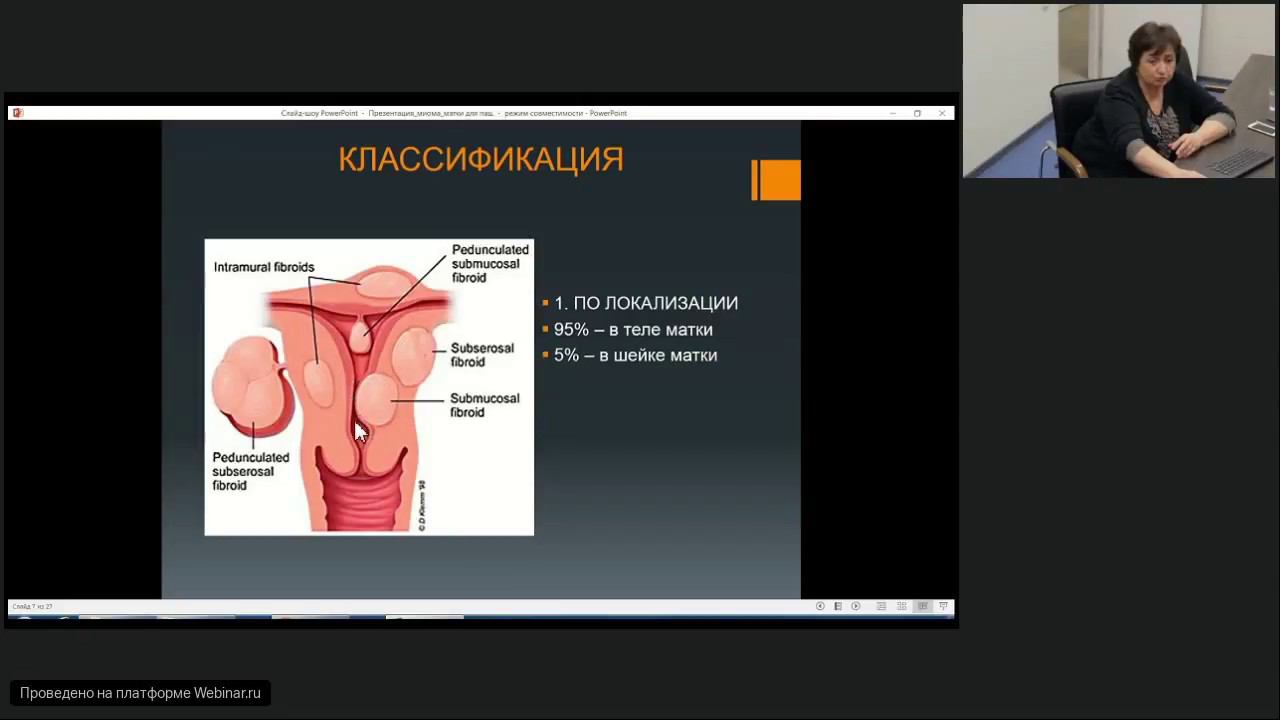Screen dimensions: 1280x720
Task: Click the PowerPoint app icon in title bar
Action: (17, 113)
